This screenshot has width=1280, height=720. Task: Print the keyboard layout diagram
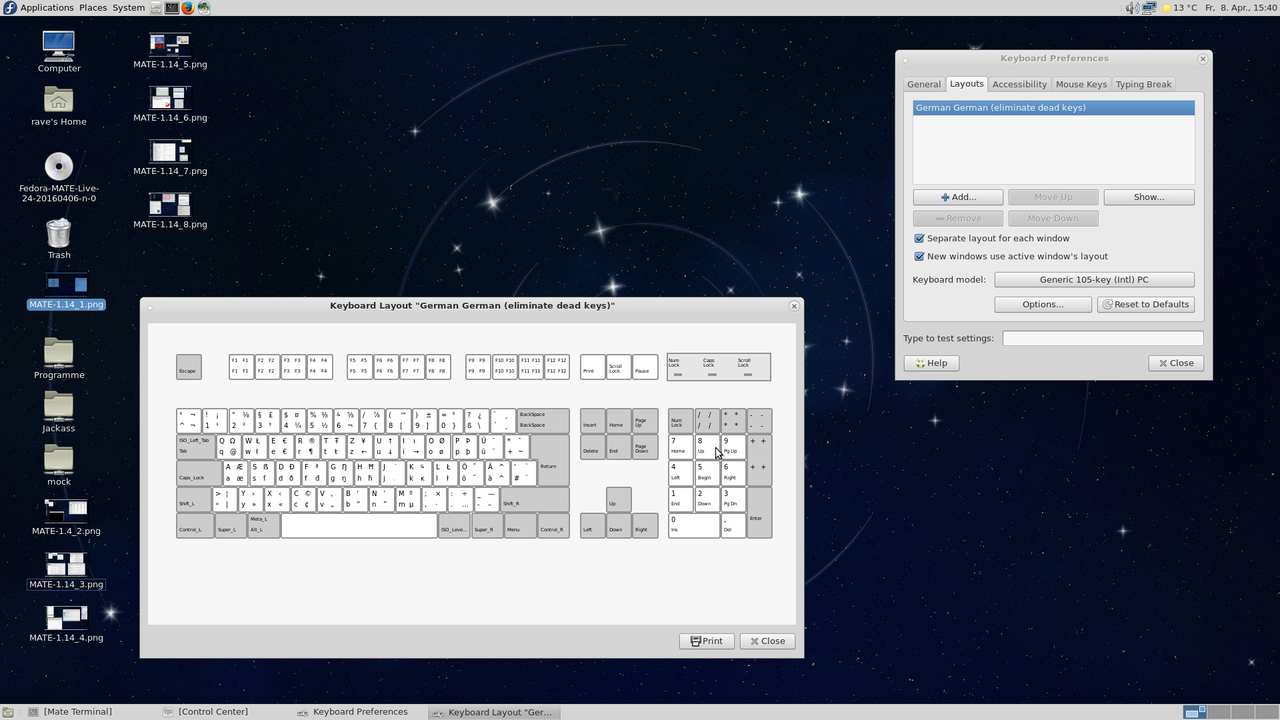pyautogui.click(x=706, y=641)
